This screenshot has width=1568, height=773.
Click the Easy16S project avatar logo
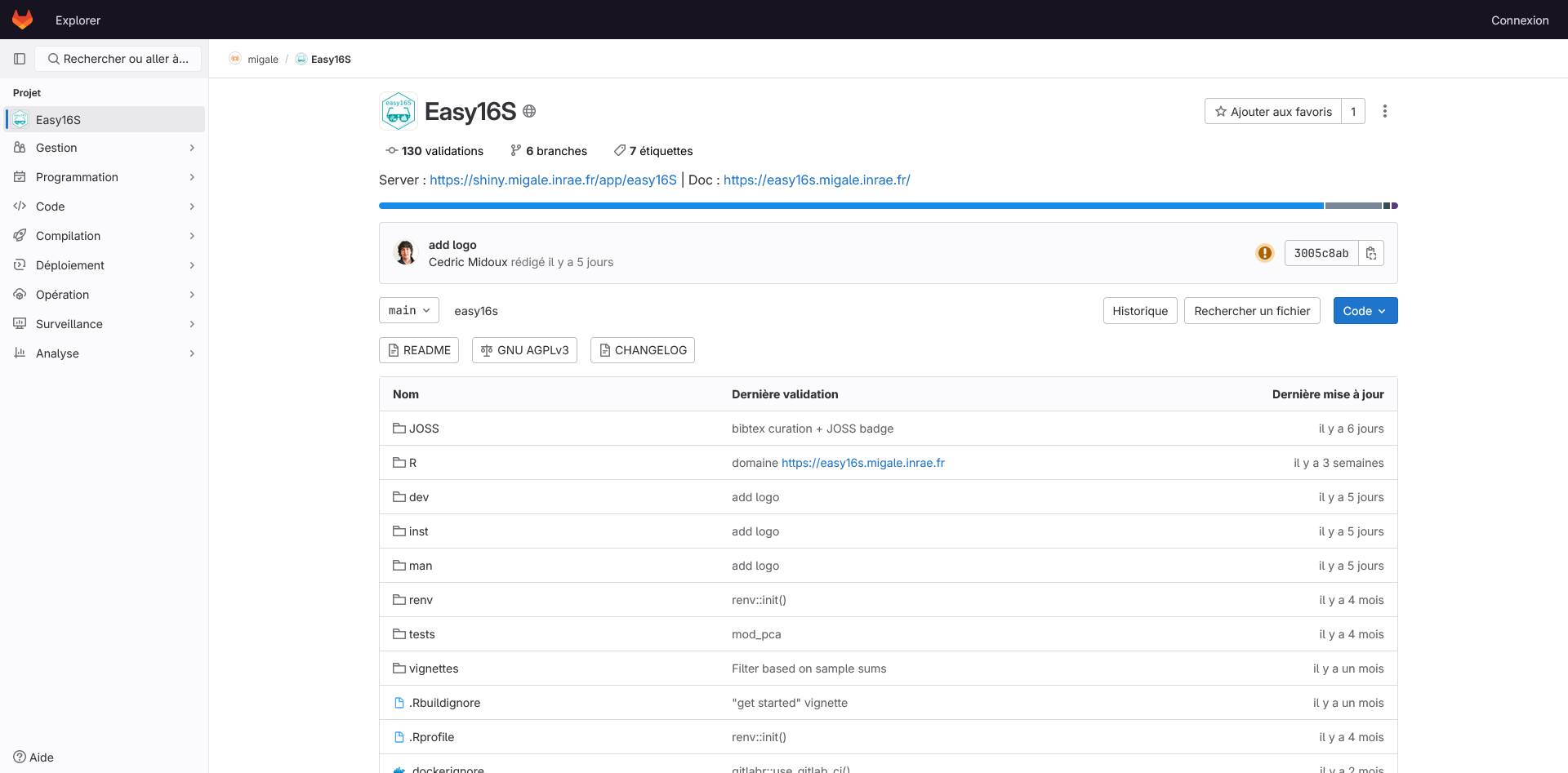399,111
